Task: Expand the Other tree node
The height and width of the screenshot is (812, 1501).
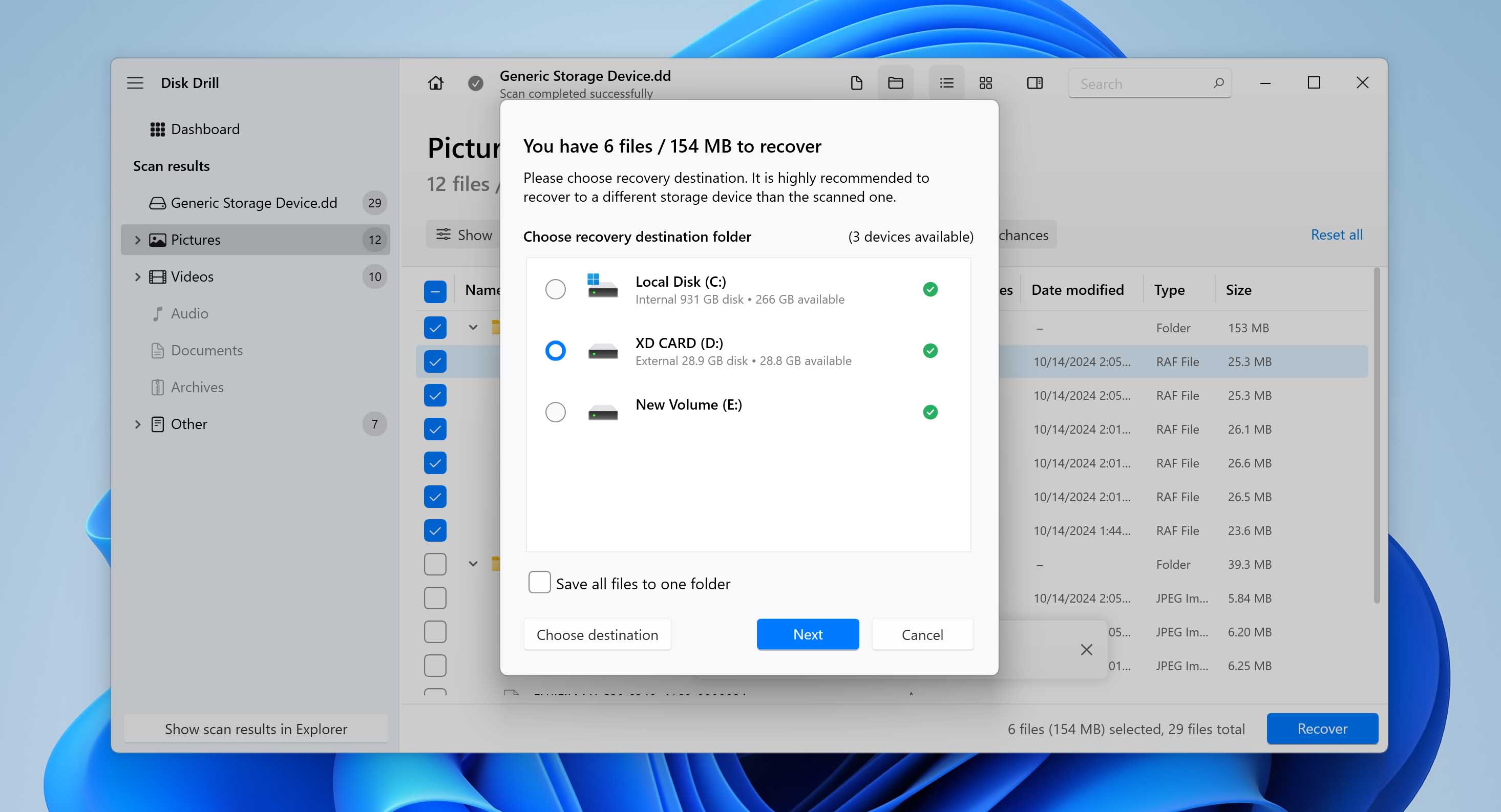Action: point(138,424)
